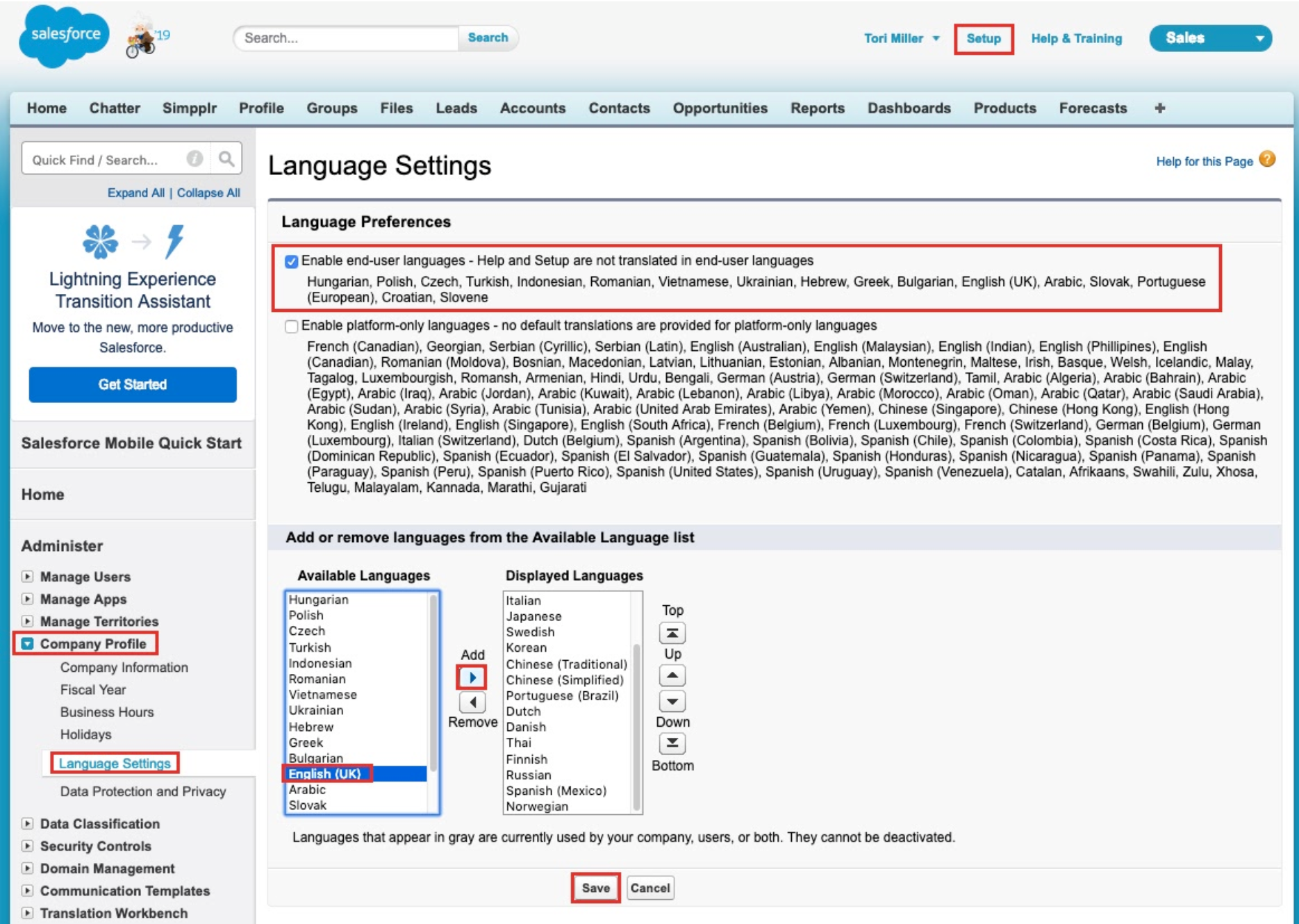Click the Available Languages list scrollbar

point(433,684)
